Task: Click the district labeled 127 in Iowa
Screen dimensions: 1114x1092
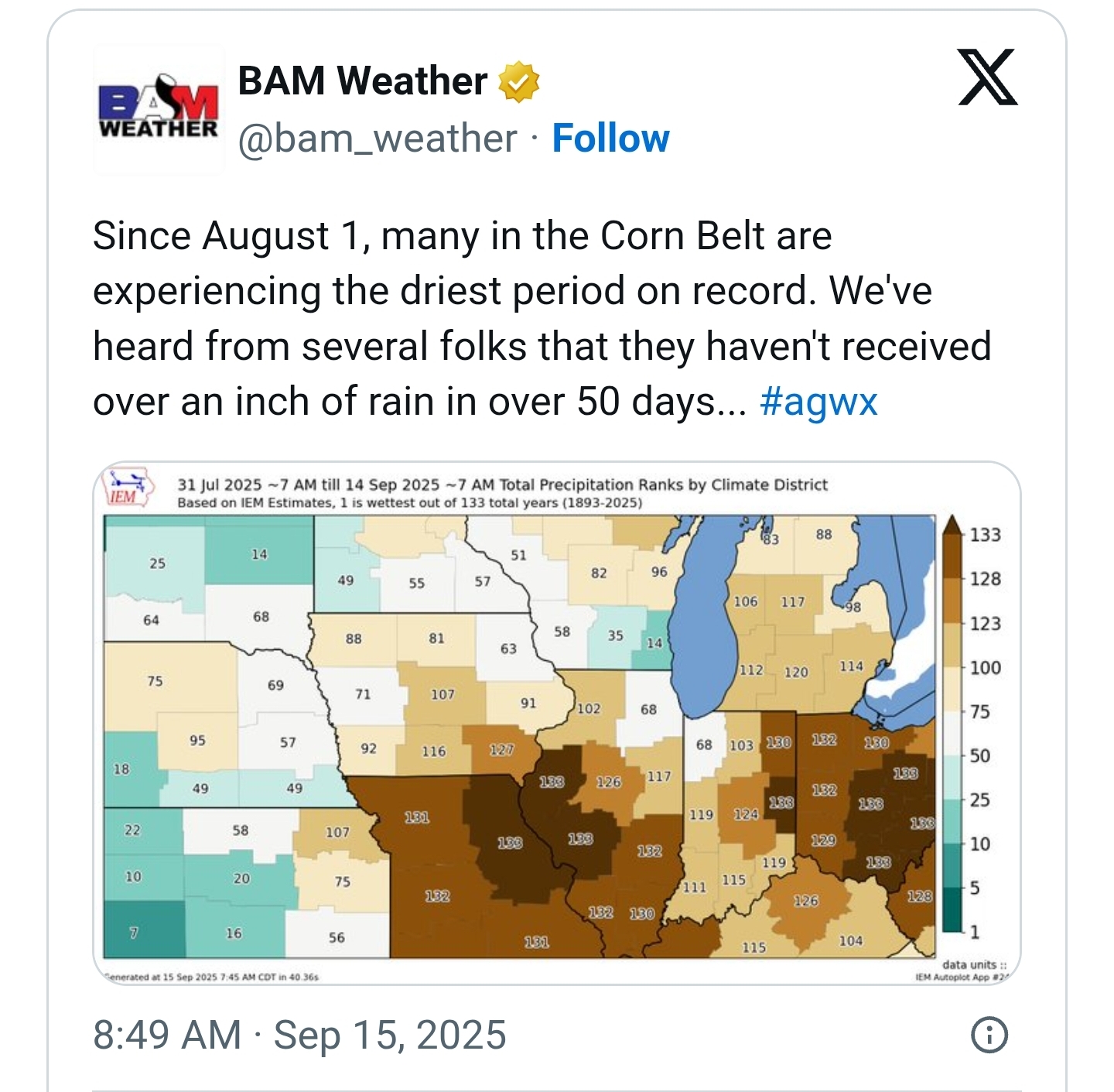Action: click(501, 748)
